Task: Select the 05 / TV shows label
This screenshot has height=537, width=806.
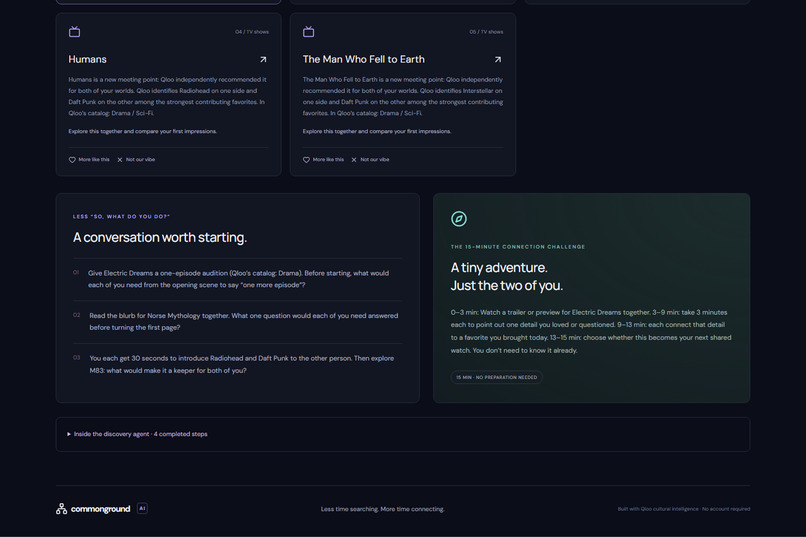Action: [x=486, y=32]
